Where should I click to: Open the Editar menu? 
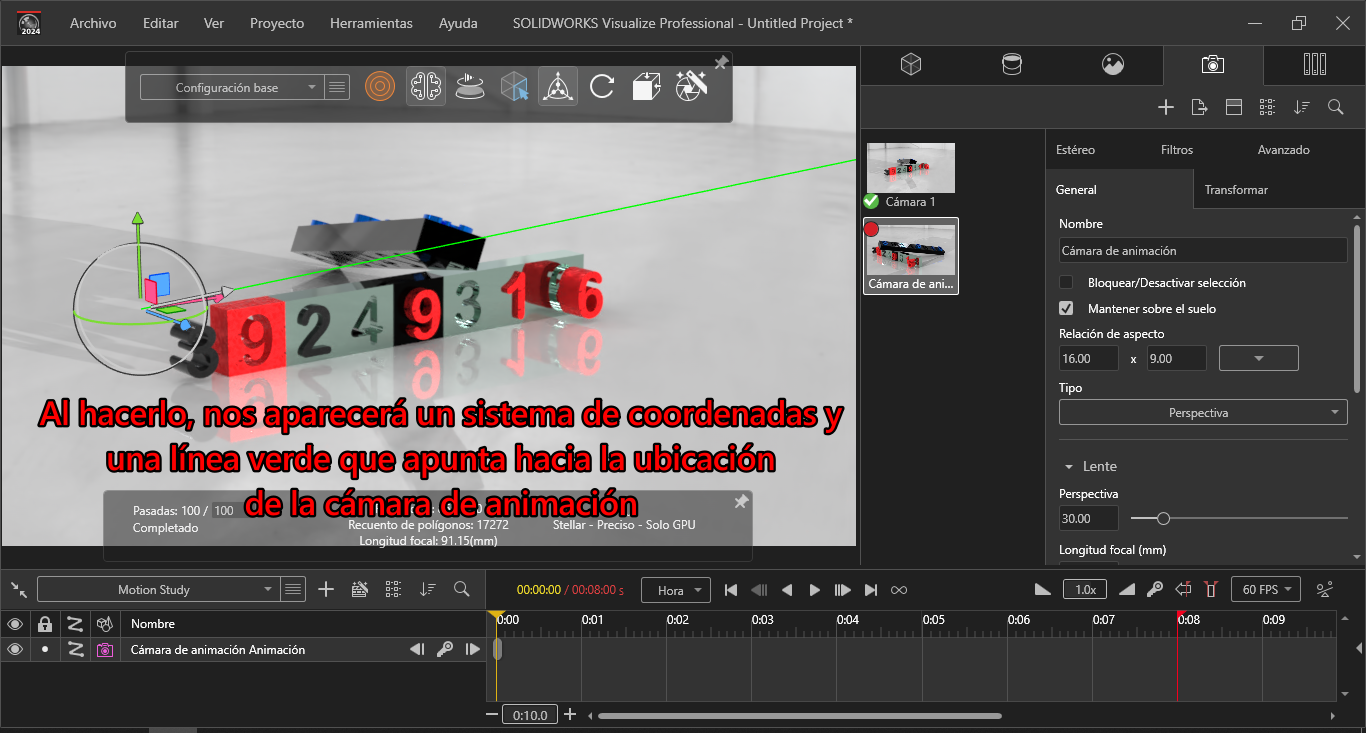click(x=160, y=23)
